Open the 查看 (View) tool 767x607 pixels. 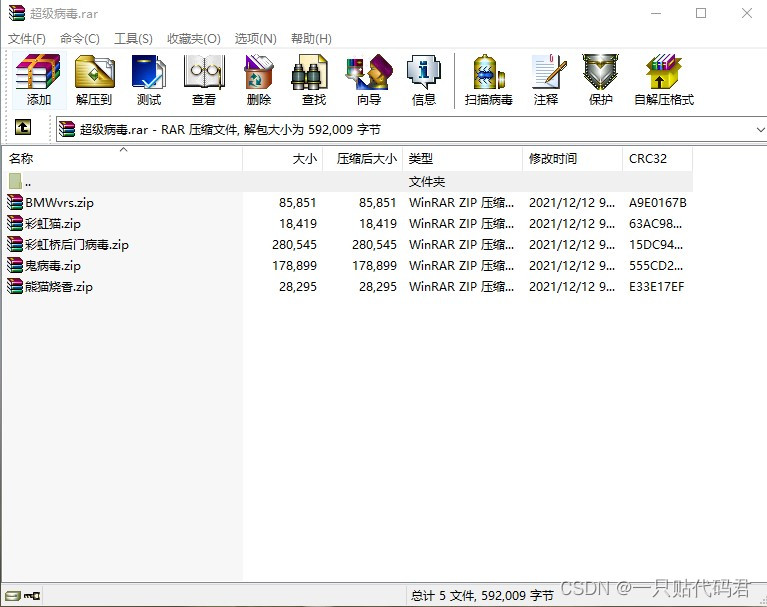pyautogui.click(x=204, y=81)
